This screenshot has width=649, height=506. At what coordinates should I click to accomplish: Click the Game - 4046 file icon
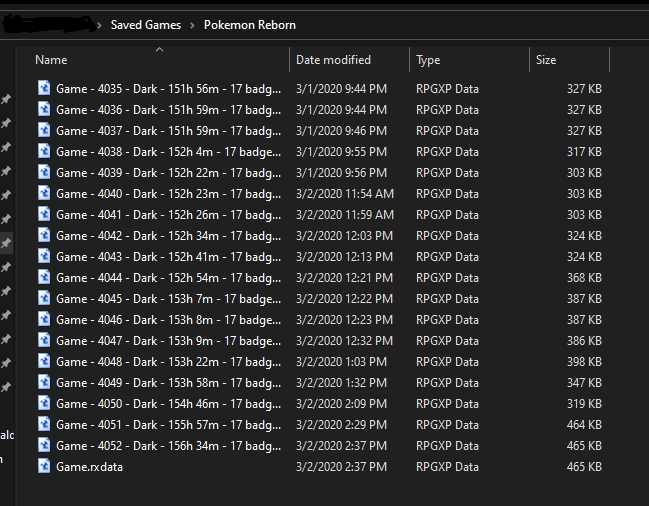(x=44, y=319)
